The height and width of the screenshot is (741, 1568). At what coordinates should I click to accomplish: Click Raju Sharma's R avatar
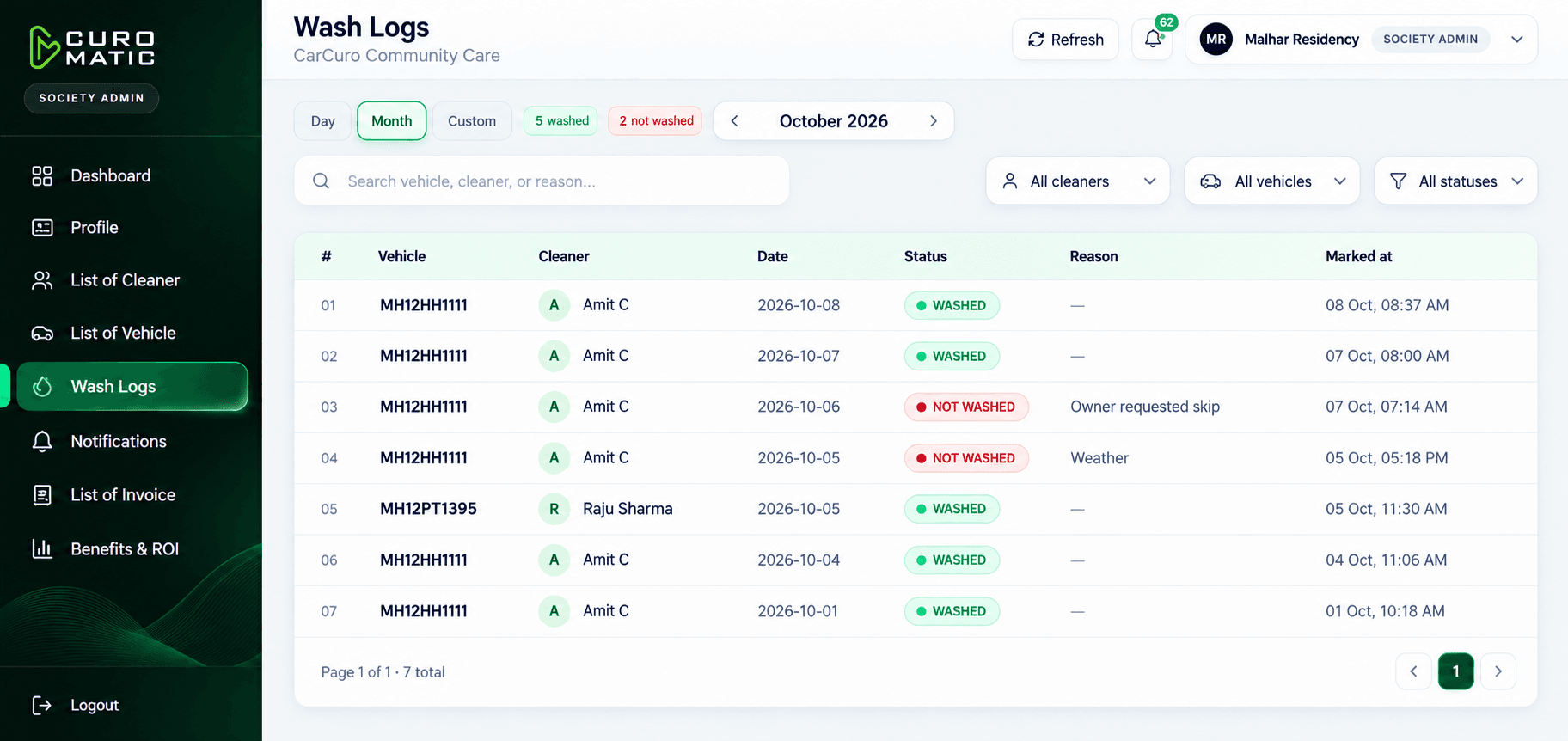pyautogui.click(x=554, y=509)
